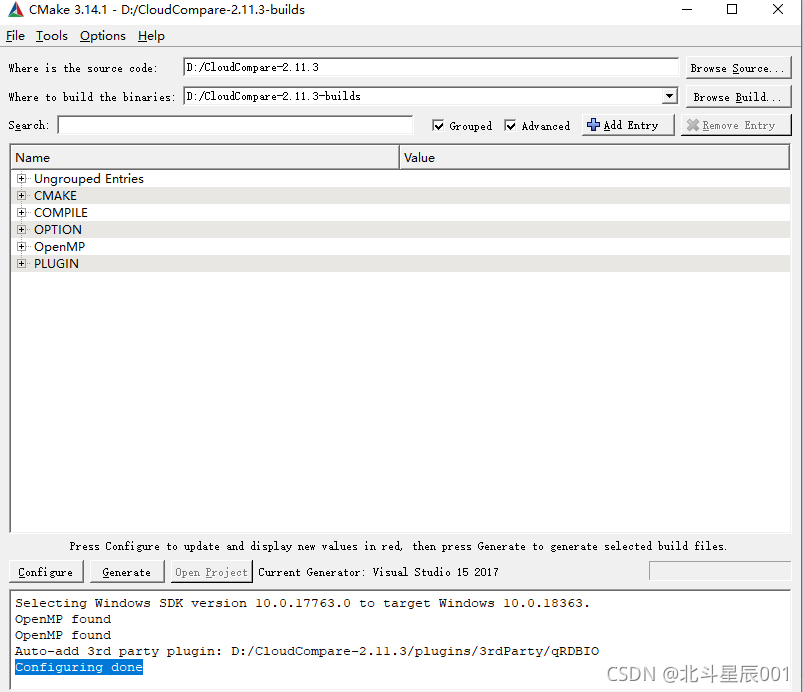803x692 pixels.
Task: Focus the Search input field
Action: (x=235, y=125)
